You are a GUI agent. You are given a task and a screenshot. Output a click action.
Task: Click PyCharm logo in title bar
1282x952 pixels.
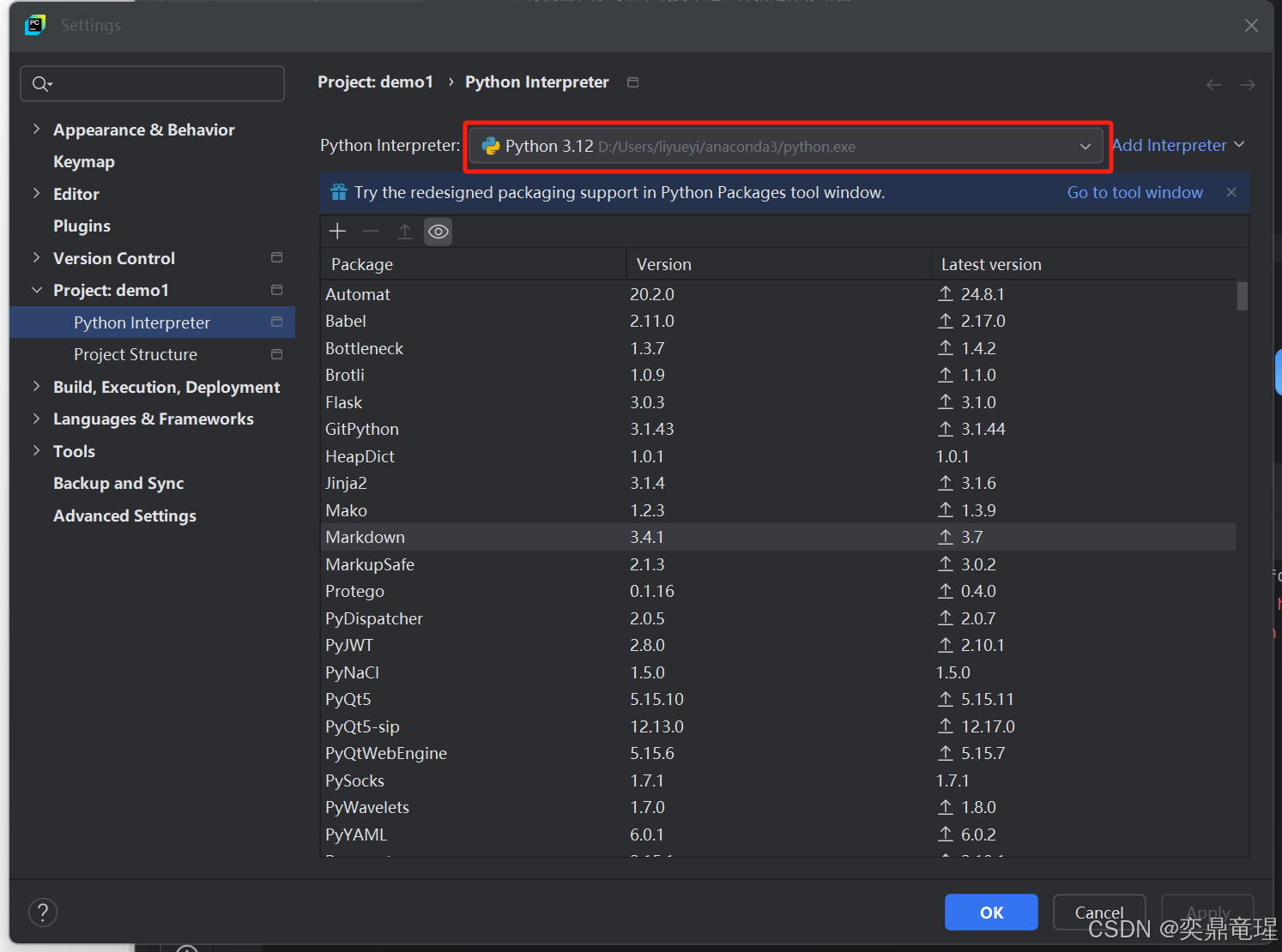point(35,25)
